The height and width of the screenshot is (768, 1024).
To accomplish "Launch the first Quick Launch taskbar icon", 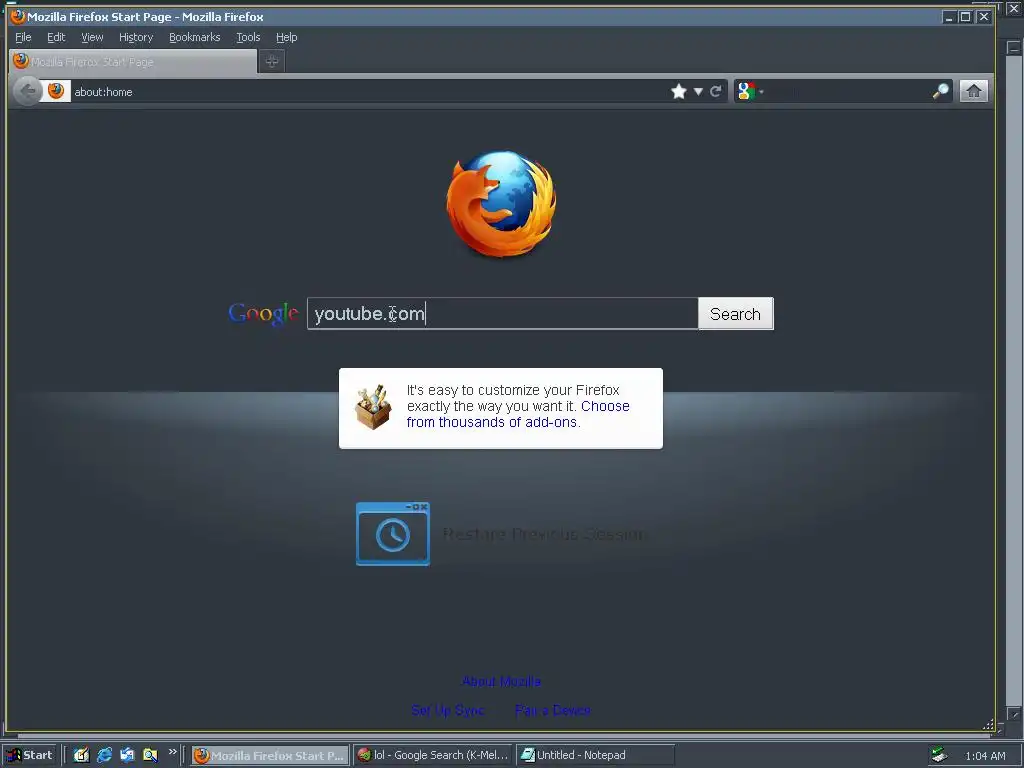I will (81, 755).
